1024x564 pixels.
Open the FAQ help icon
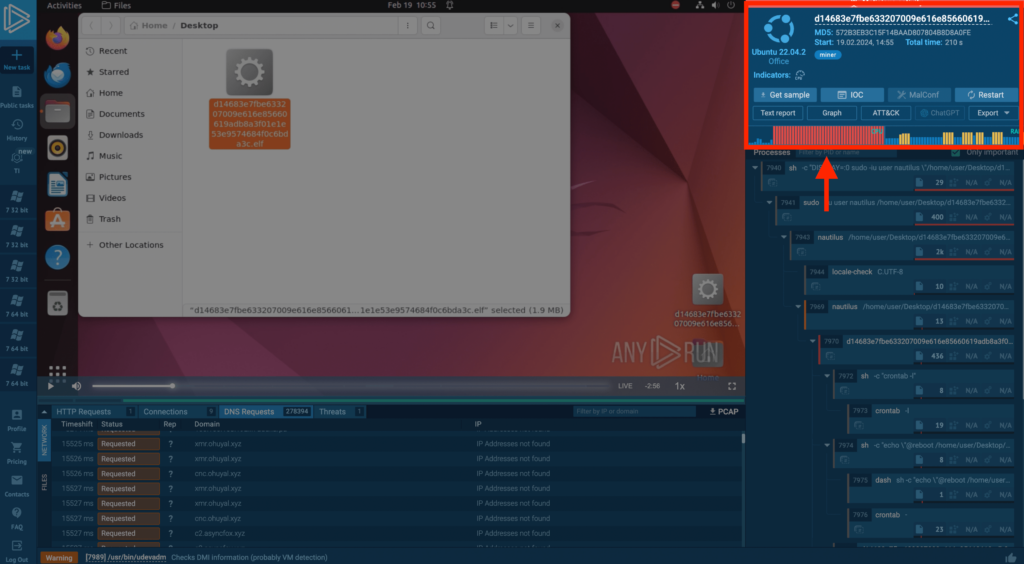pyautogui.click(x=17, y=514)
